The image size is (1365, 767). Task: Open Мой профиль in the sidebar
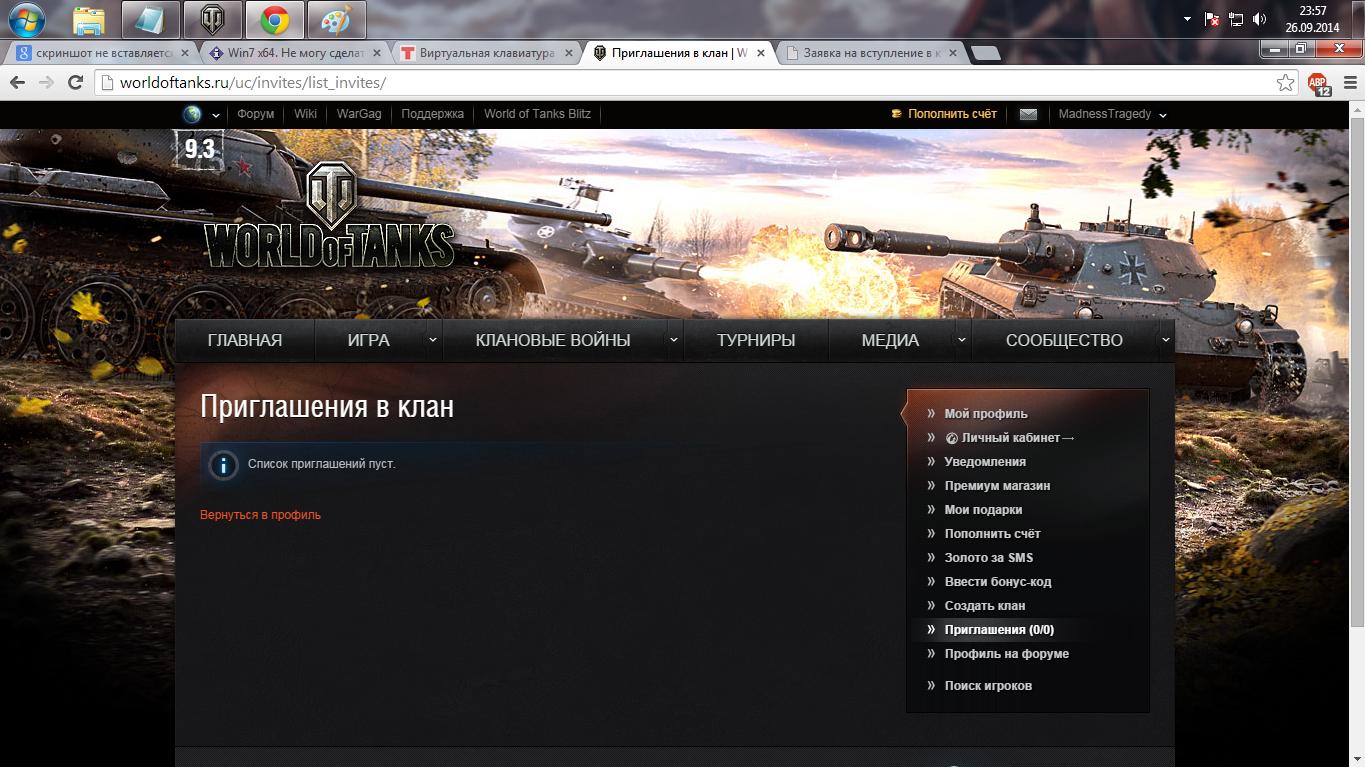click(986, 414)
